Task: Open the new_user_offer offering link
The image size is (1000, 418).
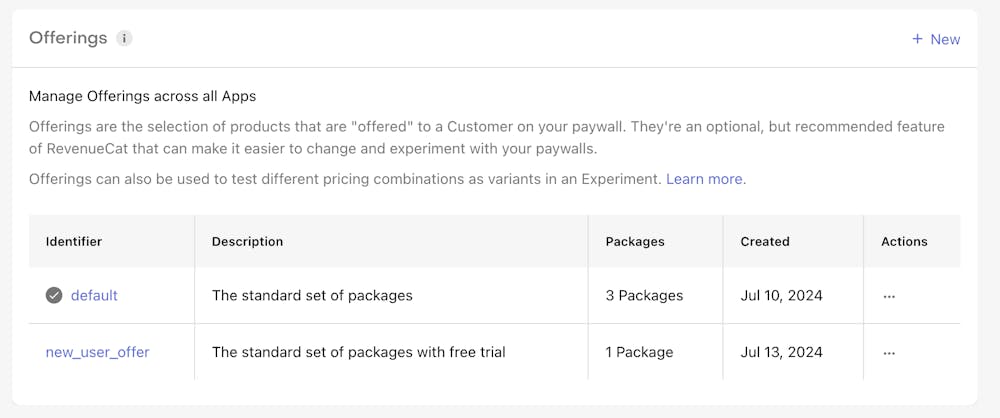Action: (x=97, y=352)
